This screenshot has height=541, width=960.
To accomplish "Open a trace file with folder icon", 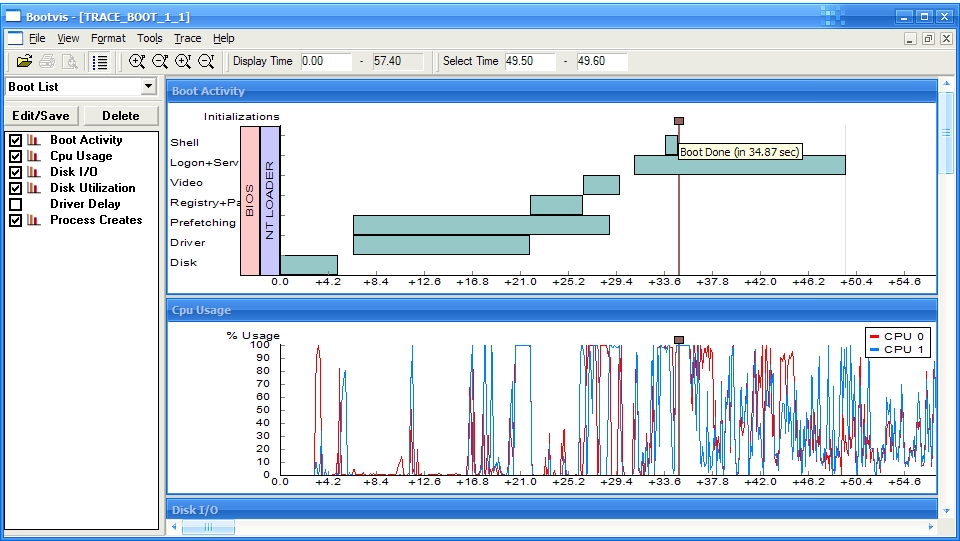I will [x=24, y=61].
